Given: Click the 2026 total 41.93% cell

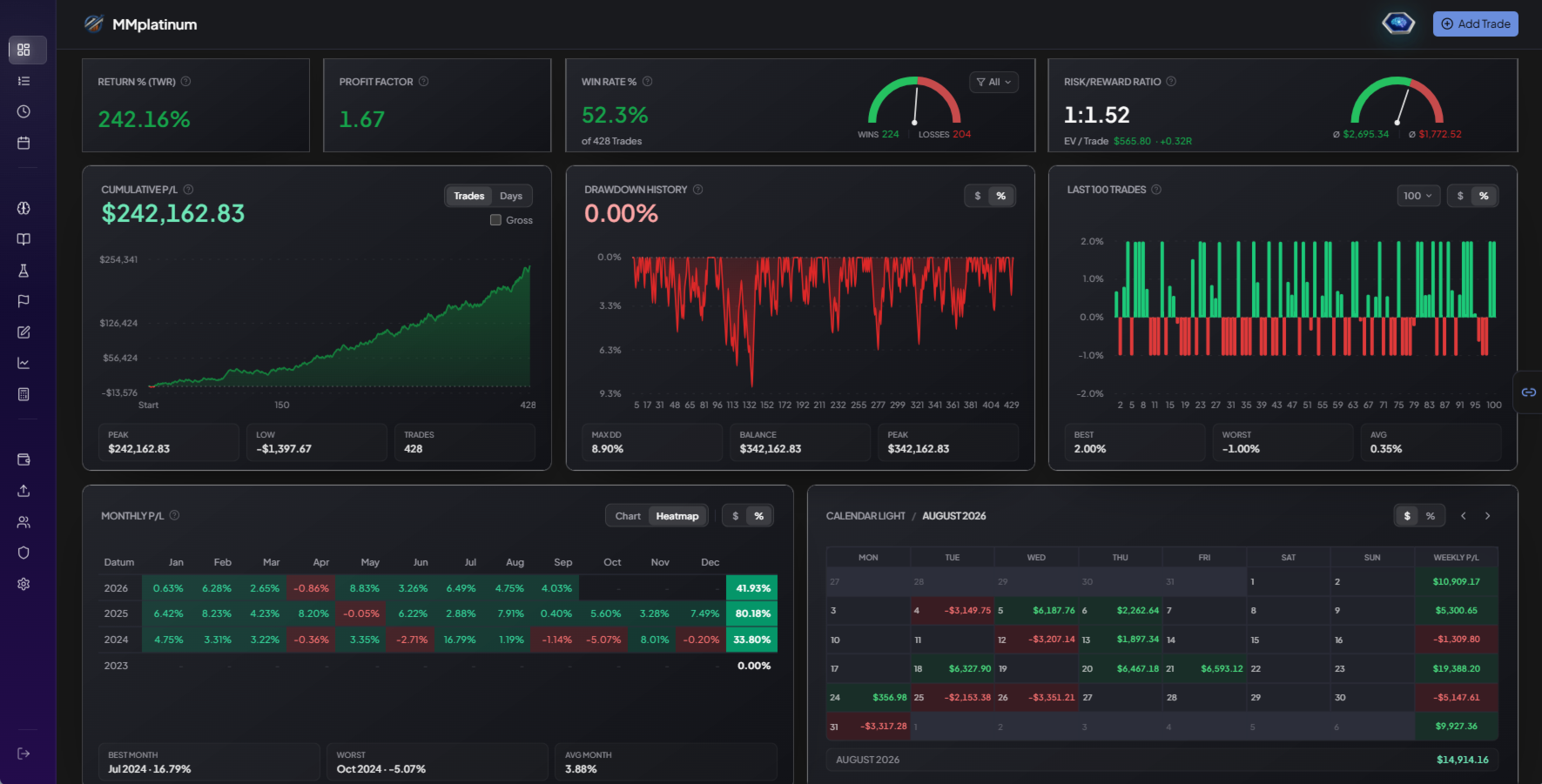Looking at the screenshot, I should pos(752,588).
